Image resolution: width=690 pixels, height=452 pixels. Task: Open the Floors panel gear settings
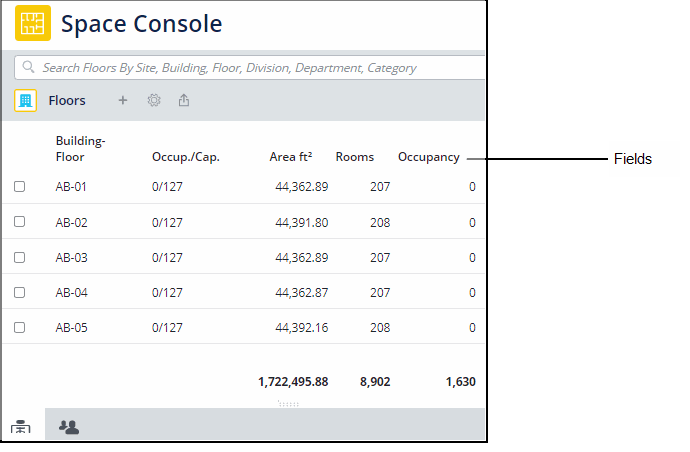pyautogui.click(x=154, y=100)
